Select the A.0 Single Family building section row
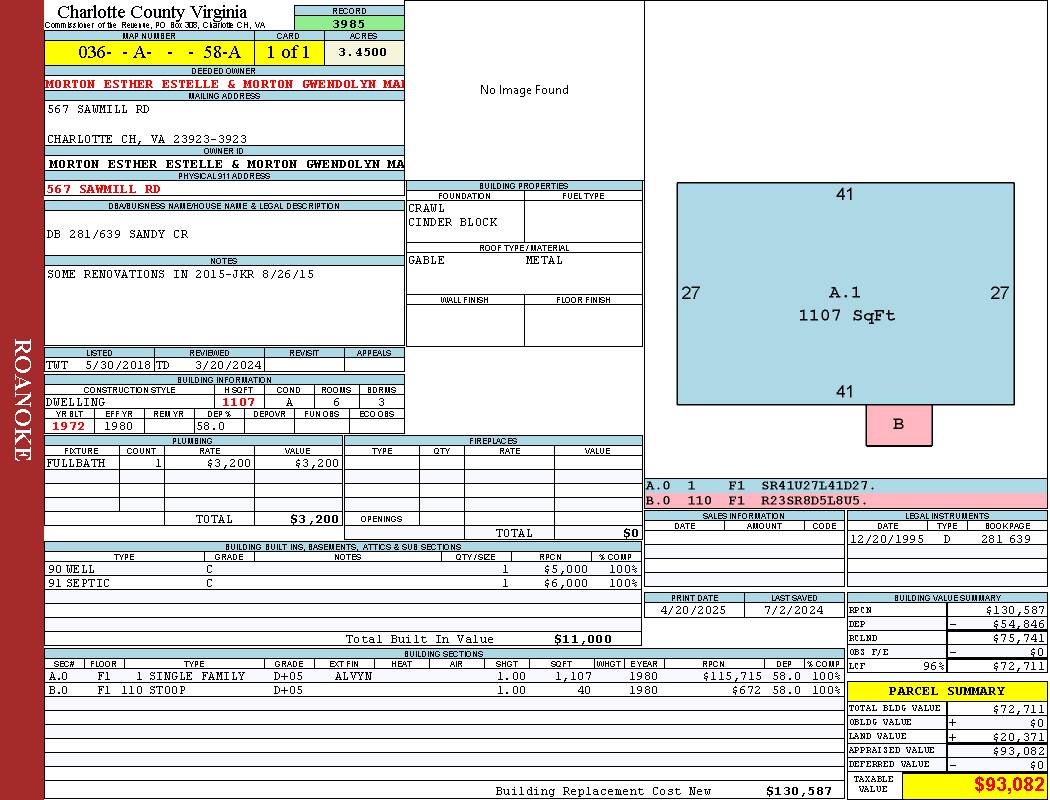Viewport: 1050px width, 800px height. [x=443, y=676]
